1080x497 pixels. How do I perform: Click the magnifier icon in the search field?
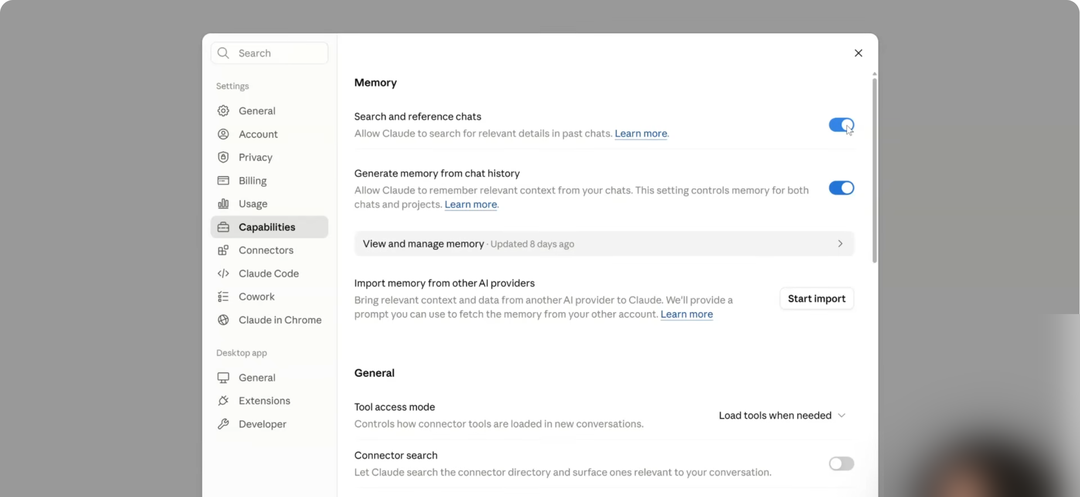(x=223, y=53)
